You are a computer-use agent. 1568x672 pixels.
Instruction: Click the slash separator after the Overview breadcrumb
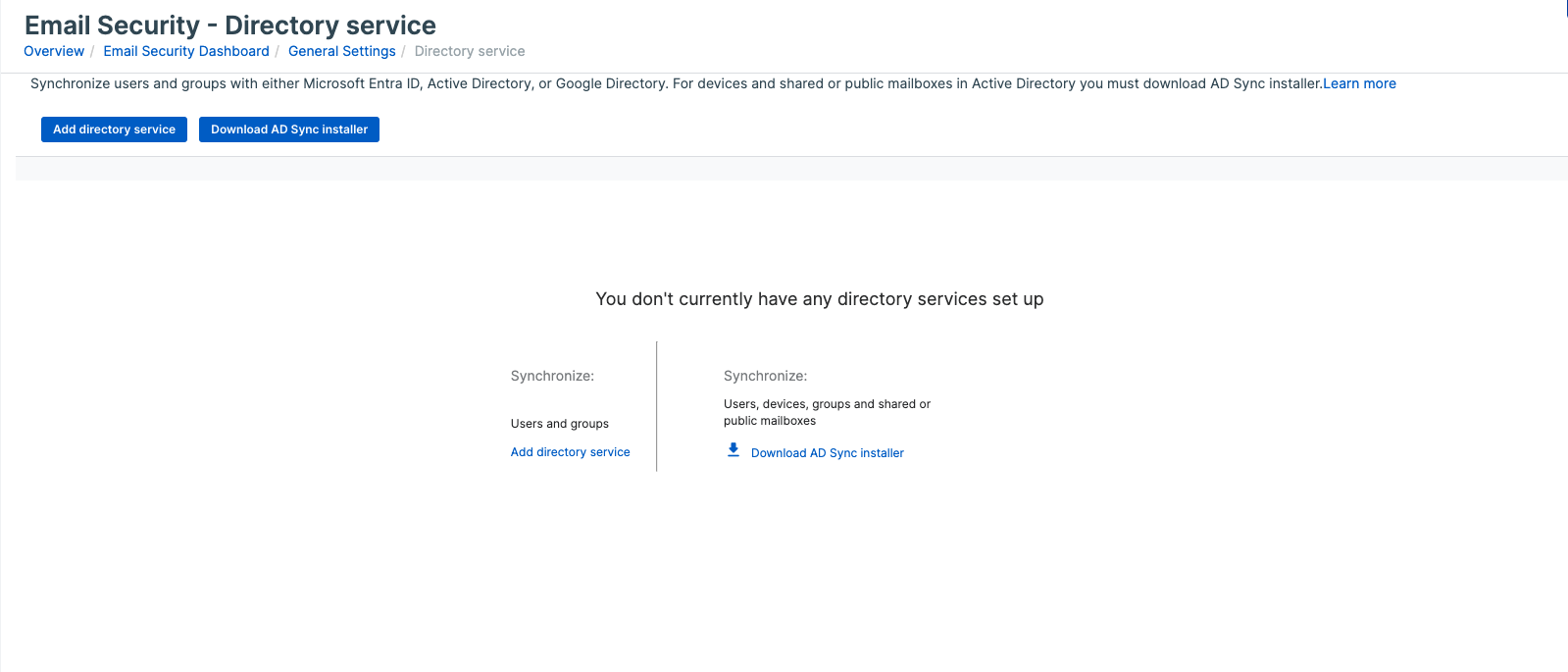[92, 51]
